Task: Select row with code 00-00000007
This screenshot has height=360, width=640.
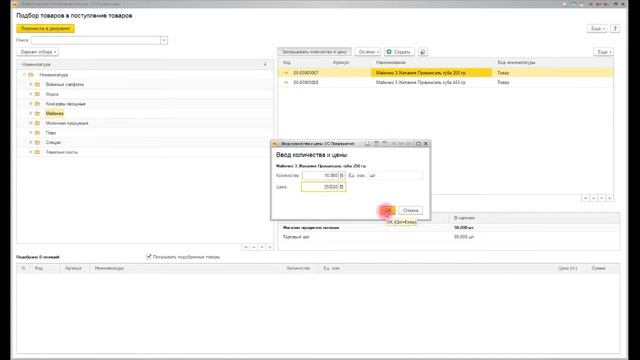Action: [x=445, y=73]
